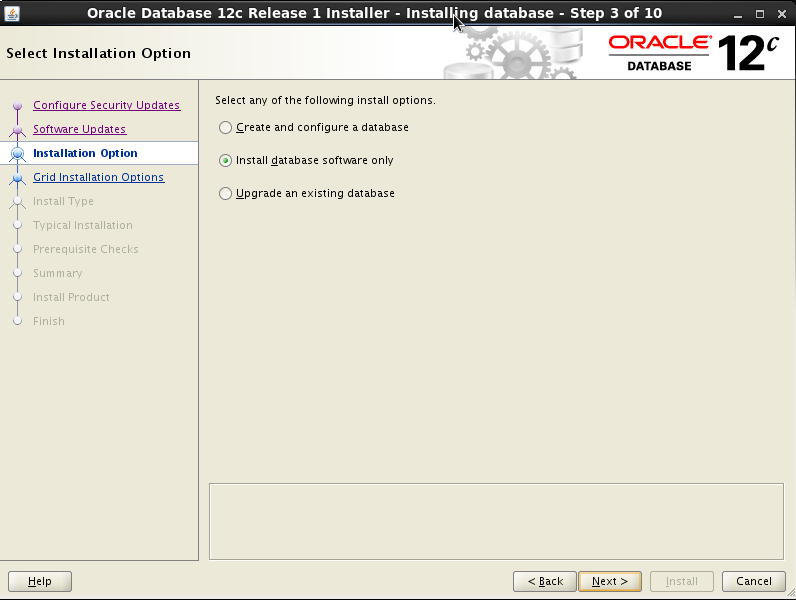Click the Installation Option step marker icon
The height and width of the screenshot is (600, 796).
(18, 153)
